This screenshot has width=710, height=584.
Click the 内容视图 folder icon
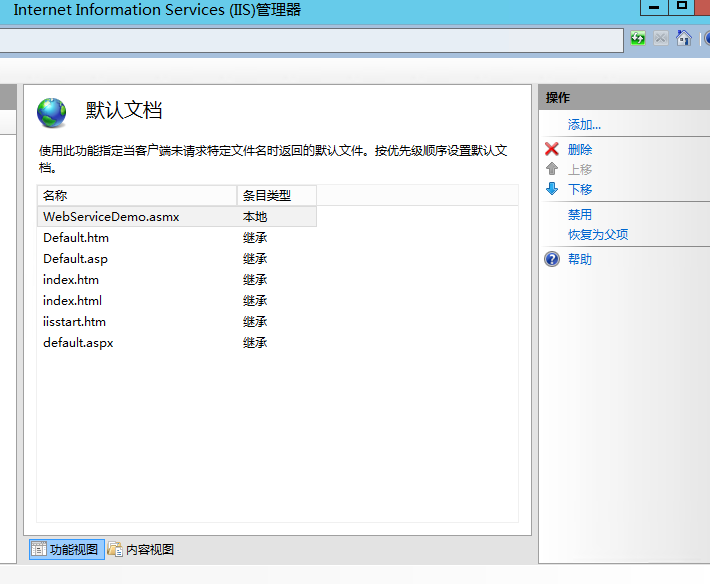tap(115, 549)
